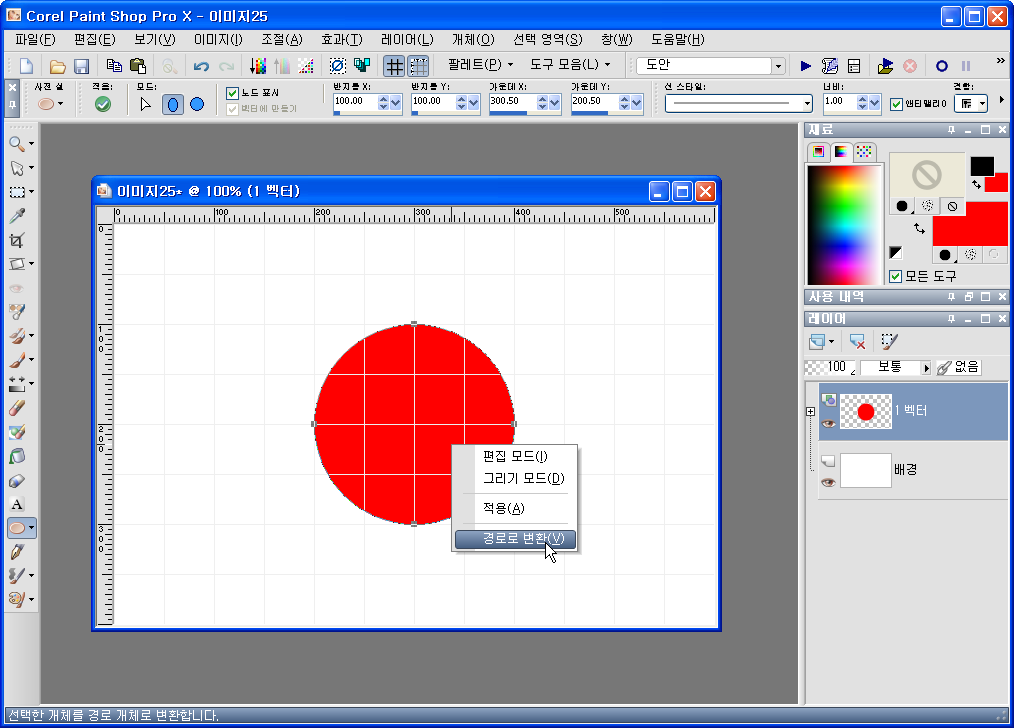Click Edit Selection icon in Layers palette

coord(890,341)
